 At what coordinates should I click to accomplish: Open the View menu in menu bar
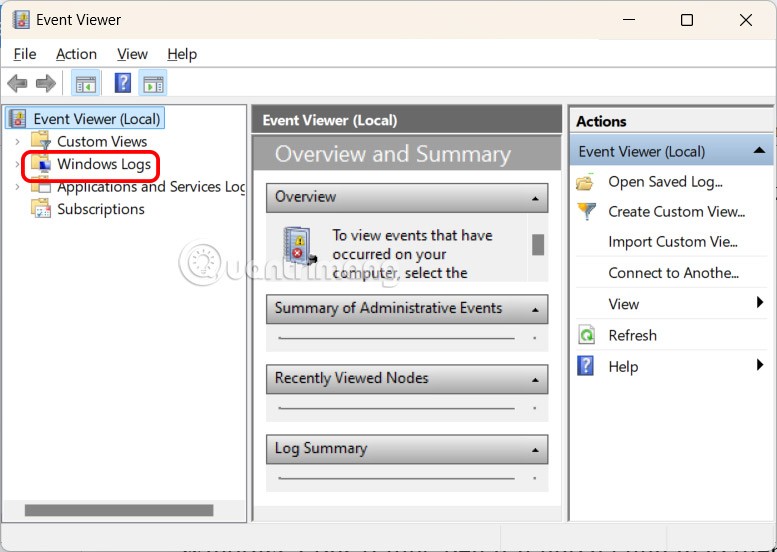point(132,54)
